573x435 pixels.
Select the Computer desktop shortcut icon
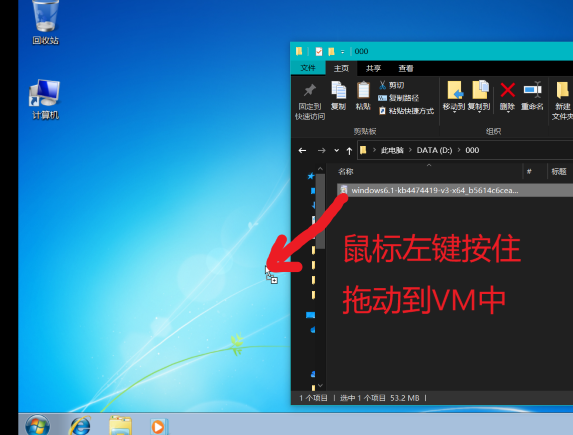[x=45, y=99]
